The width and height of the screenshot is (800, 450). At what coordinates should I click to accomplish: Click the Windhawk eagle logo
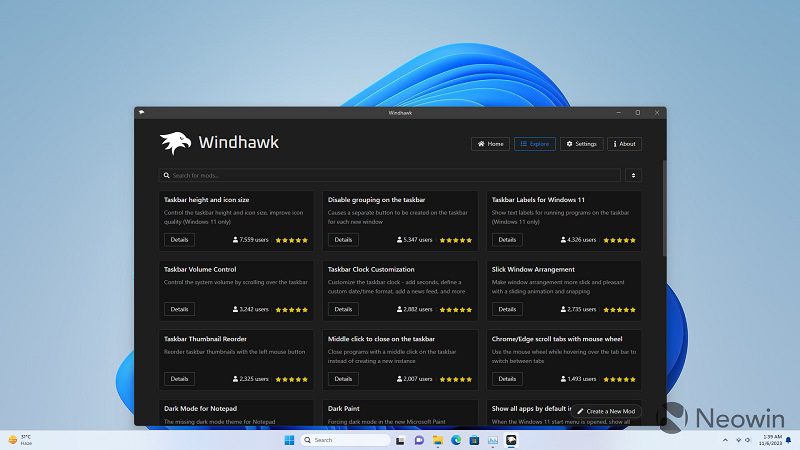pos(175,143)
